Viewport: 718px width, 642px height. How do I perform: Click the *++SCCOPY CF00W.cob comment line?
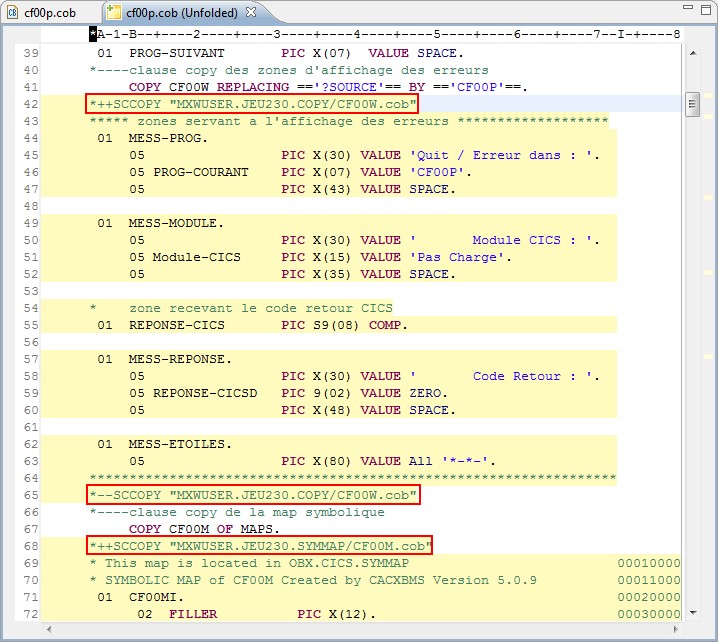point(251,104)
